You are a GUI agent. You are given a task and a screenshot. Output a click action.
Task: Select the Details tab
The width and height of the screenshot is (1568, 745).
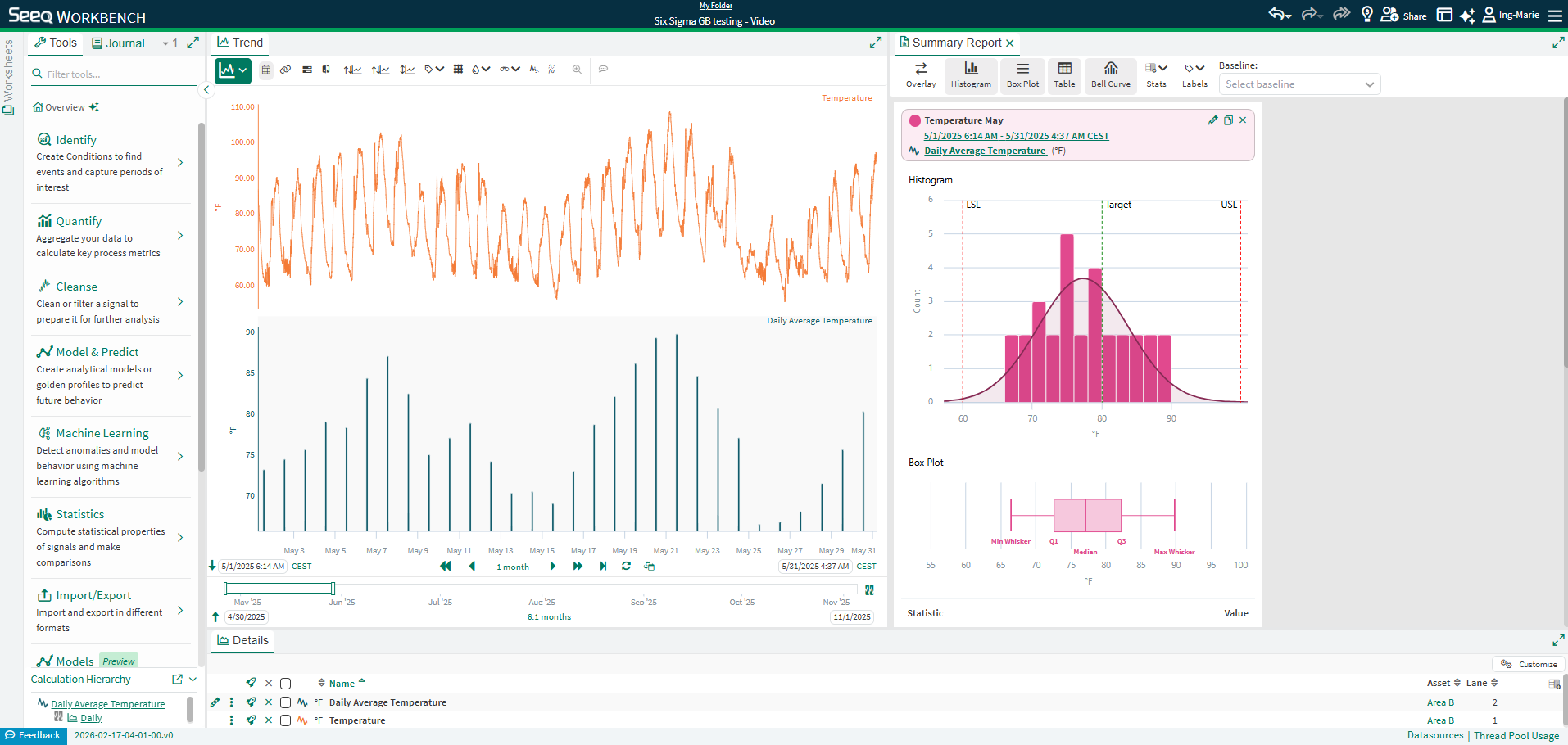coord(242,640)
